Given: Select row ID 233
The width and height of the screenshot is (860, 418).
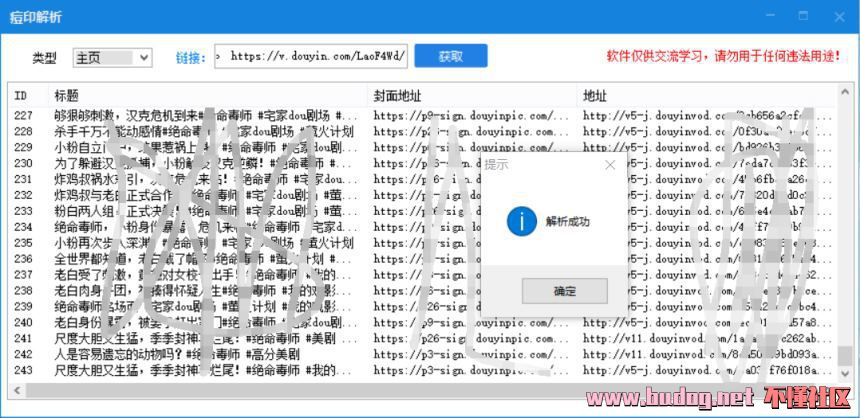Looking at the screenshot, I should pyautogui.click(x=422, y=211).
